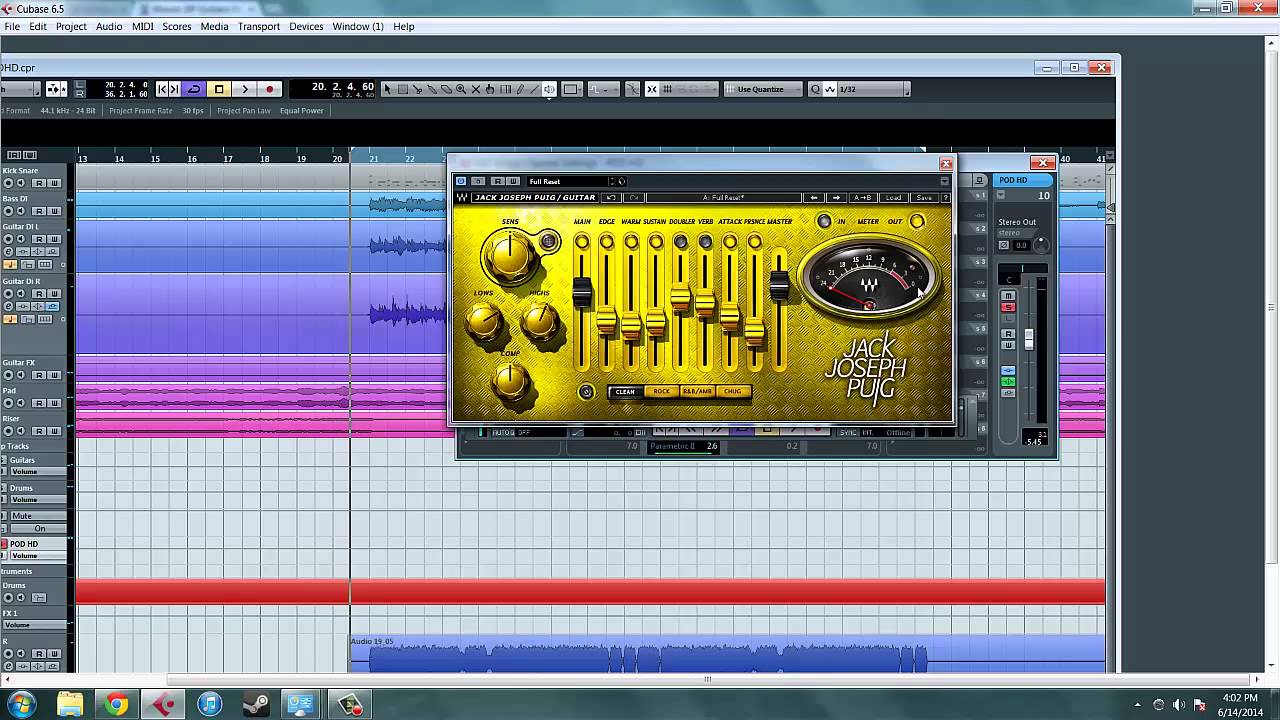Open channel settings 'e' on Guitar DI L
The image size is (1280, 720).
coord(8,251)
